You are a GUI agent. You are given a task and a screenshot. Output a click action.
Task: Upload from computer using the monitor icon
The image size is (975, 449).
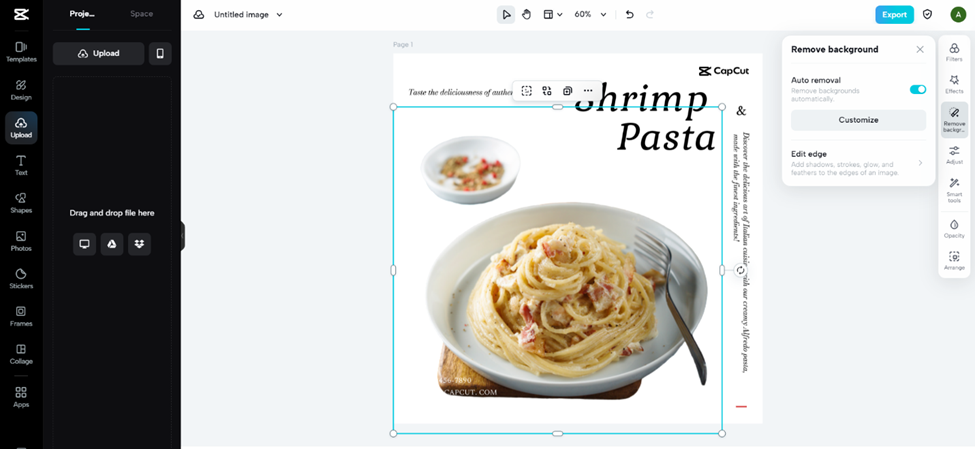pos(85,244)
